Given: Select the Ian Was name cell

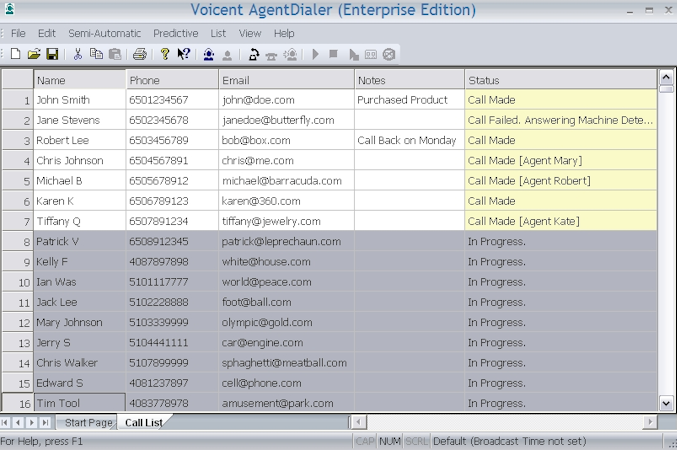Looking at the screenshot, I should (79, 282).
